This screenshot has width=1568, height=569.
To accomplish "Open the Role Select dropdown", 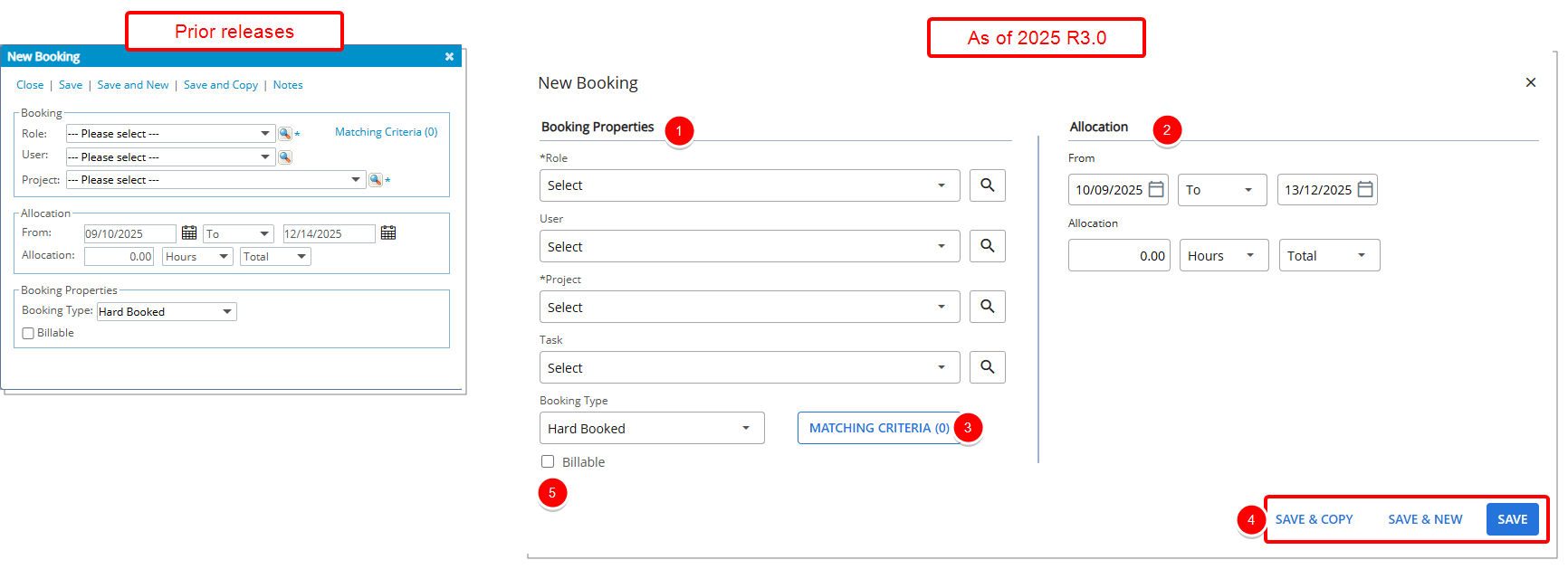I will pos(749,185).
